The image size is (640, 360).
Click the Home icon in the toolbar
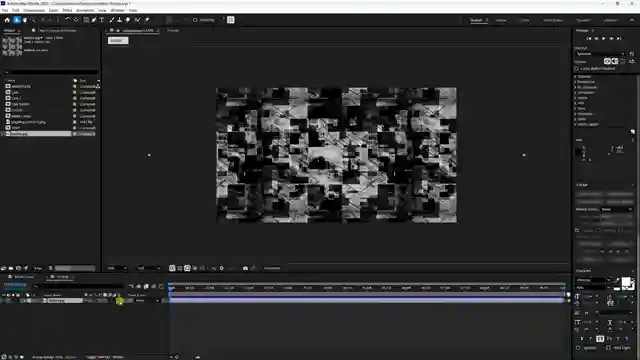click(x=7, y=20)
